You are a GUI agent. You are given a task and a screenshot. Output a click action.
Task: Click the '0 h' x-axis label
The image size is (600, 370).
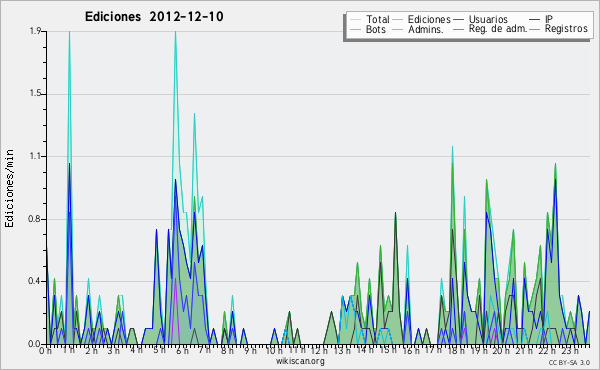46,350
